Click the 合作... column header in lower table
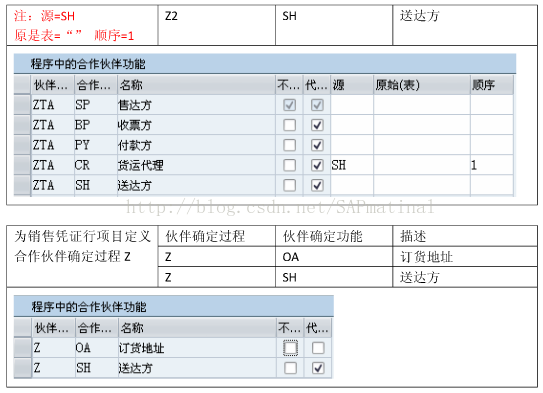 (x=97, y=328)
